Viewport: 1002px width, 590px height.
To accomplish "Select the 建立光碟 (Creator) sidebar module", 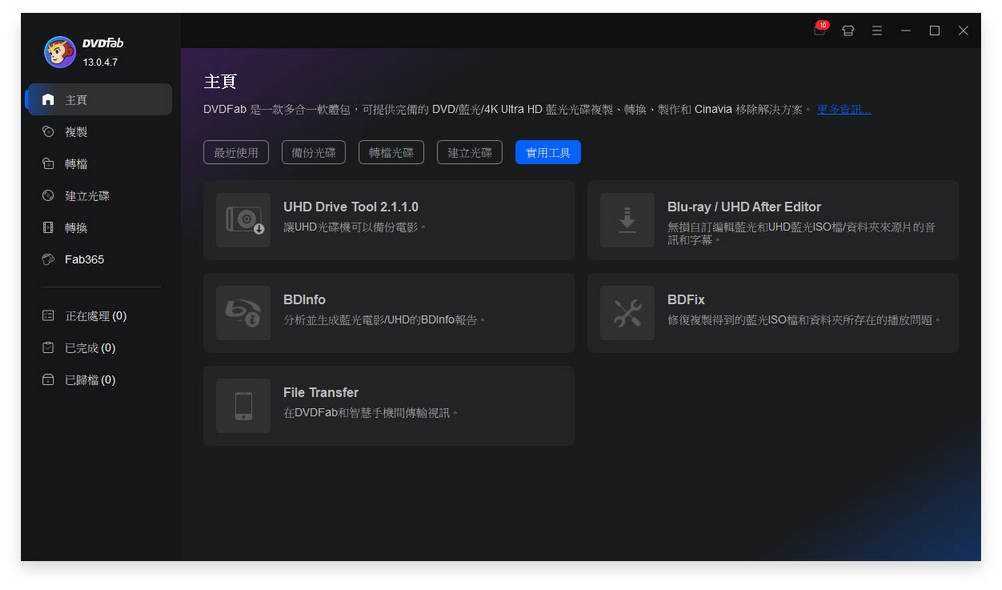I will tap(70, 195).
